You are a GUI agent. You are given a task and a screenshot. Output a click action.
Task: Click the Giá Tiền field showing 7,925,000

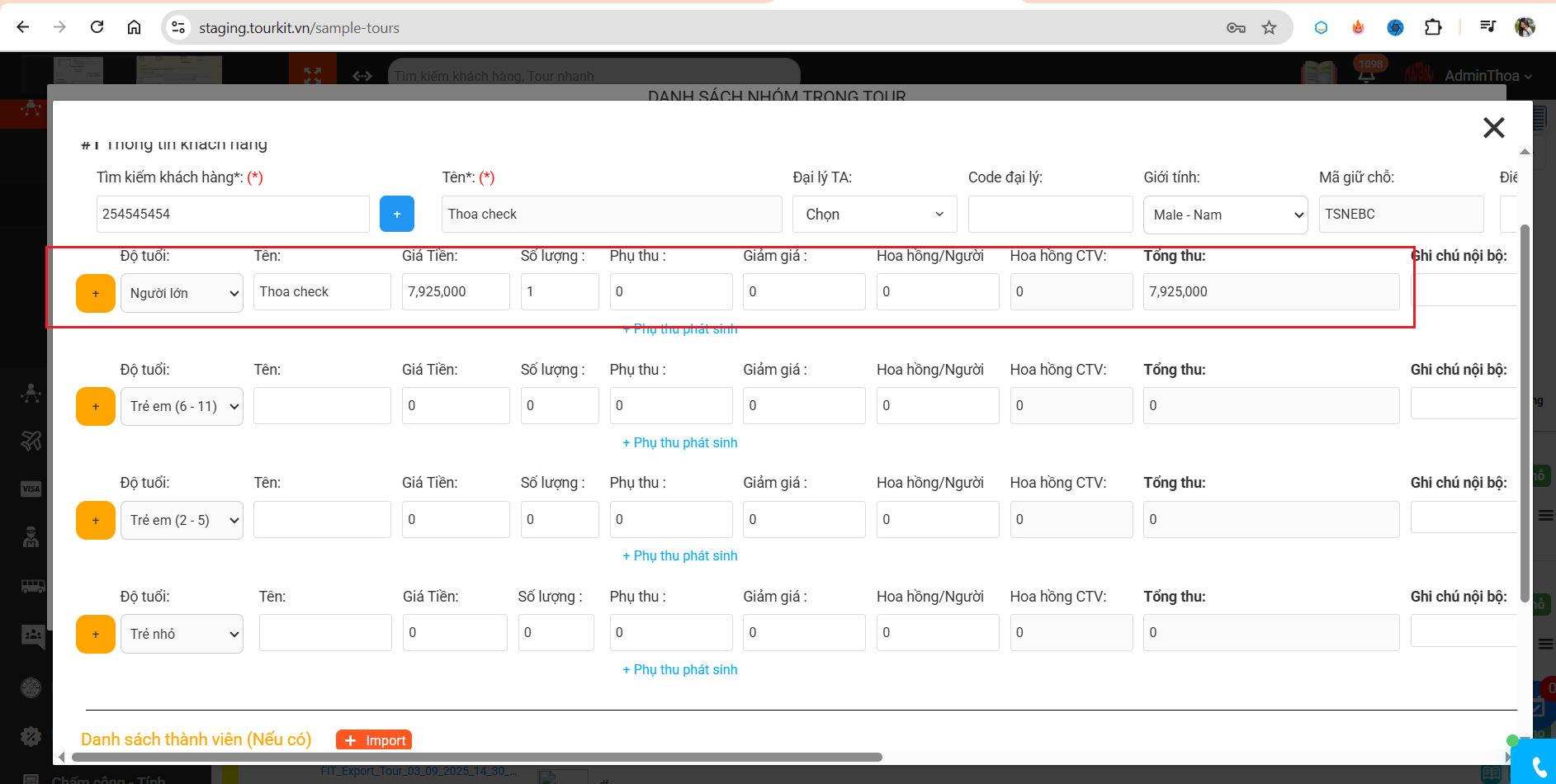pyautogui.click(x=456, y=291)
